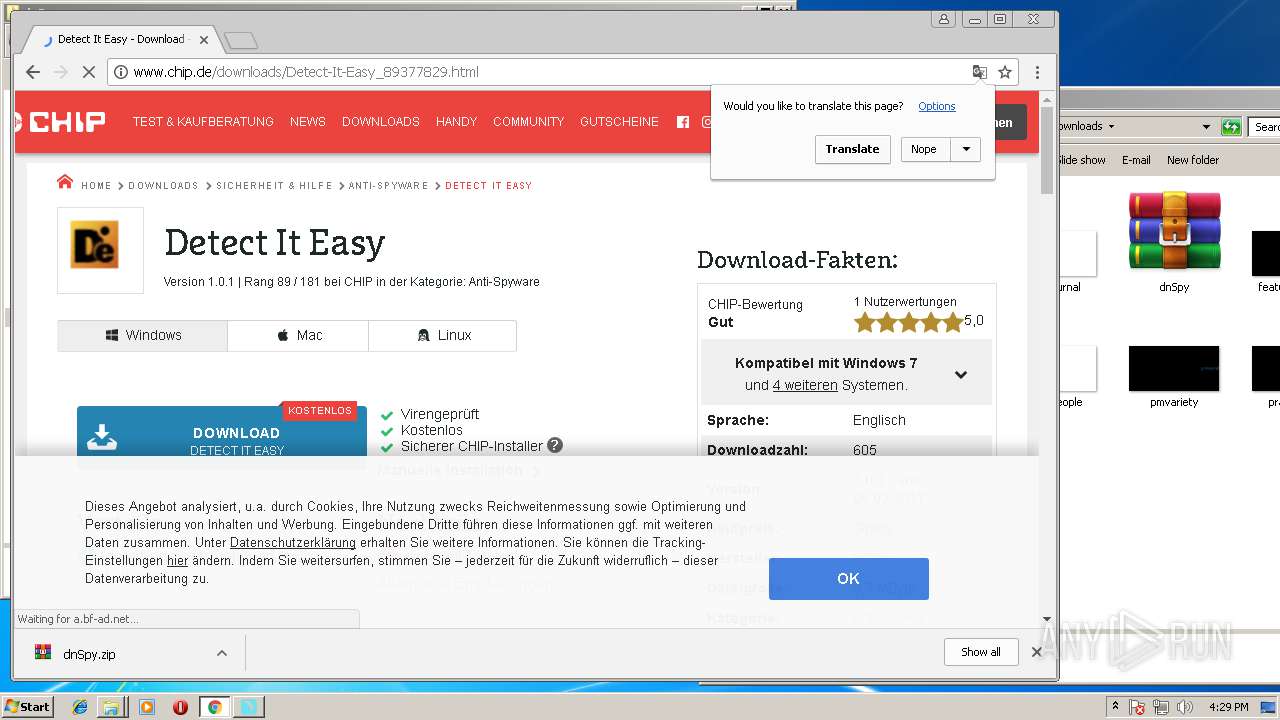This screenshot has width=1280, height=720.
Task: Click New folder in Explorer window
Action: (x=1193, y=160)
